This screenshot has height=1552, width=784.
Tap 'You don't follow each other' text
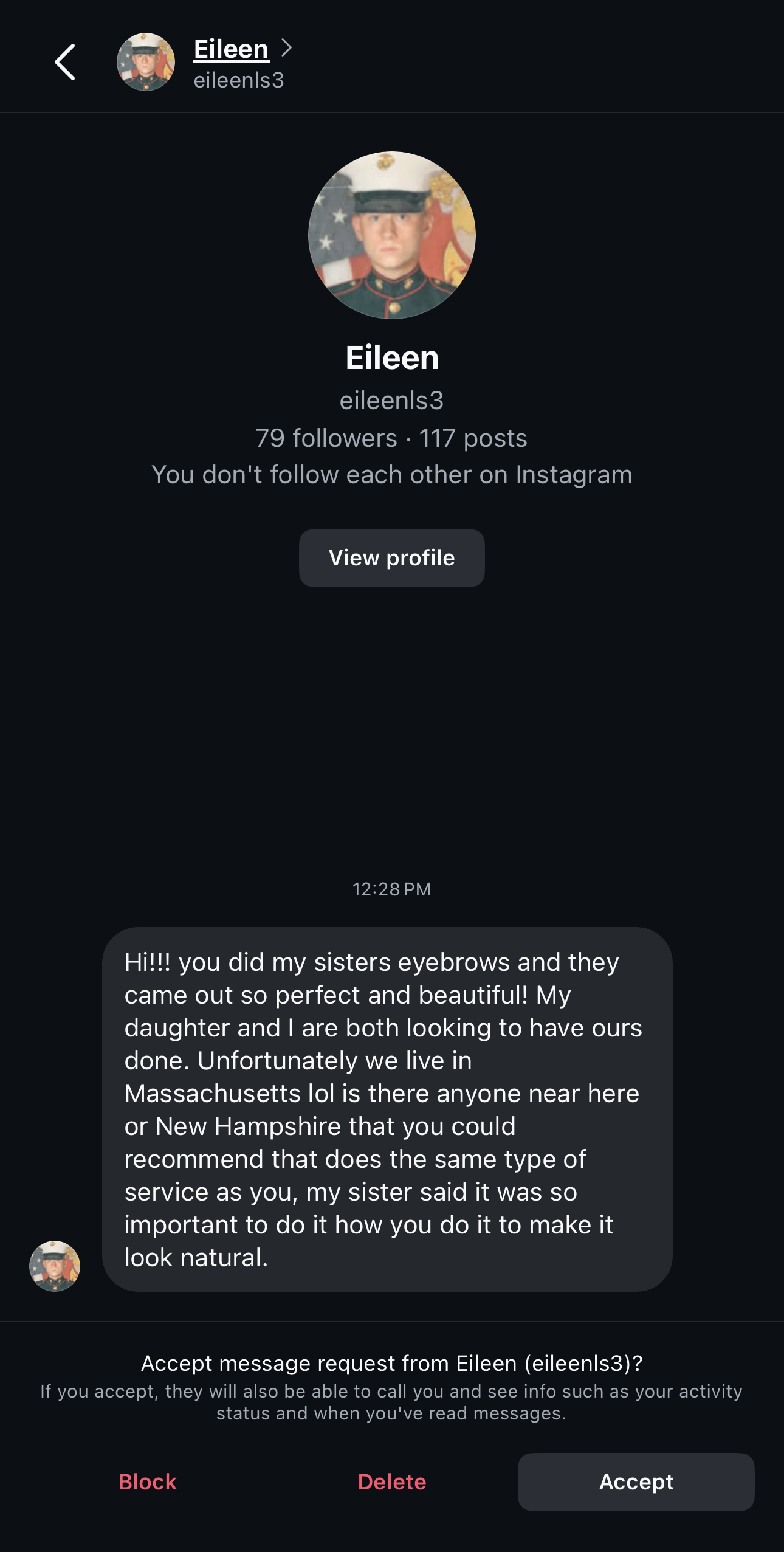(392, 475)
